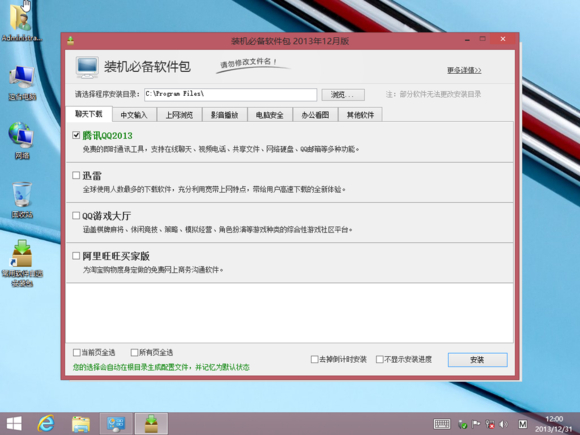Viewport: 580px width, 435px height.
Task: Uncheck the 腾讯QQ2013 checkbox
Action: (x=76, y=135)
